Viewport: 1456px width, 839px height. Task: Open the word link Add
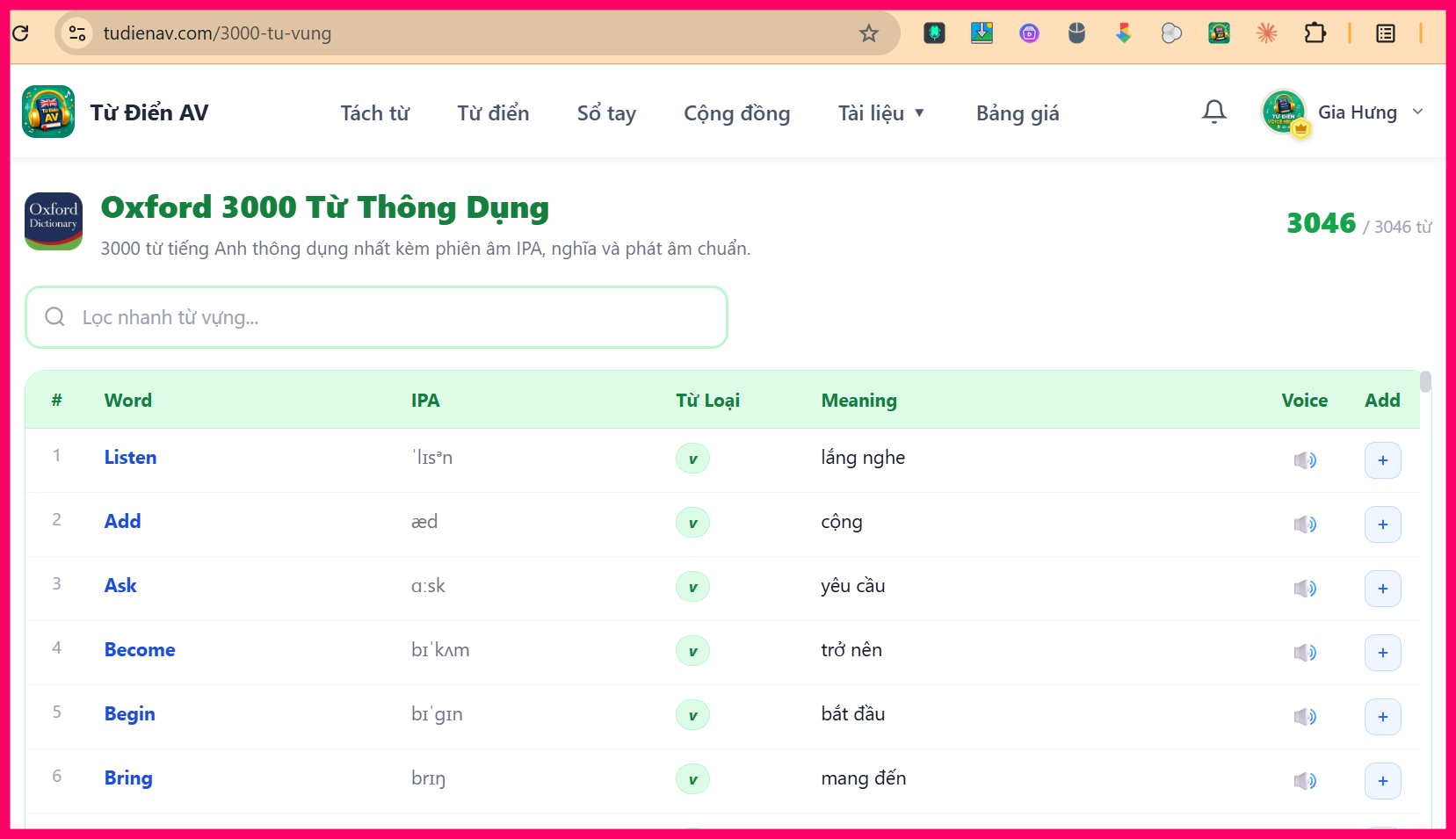coord(122,522)
